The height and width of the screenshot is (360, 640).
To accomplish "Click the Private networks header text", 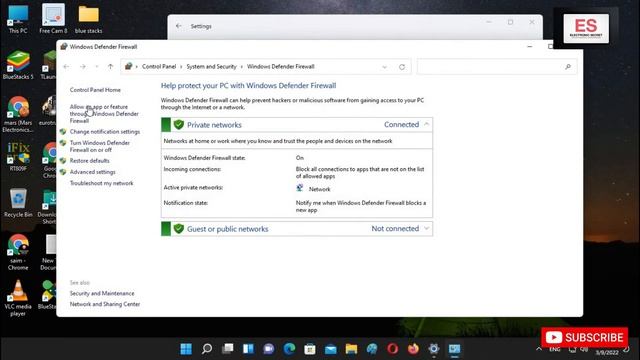I will click(x=214, y=125).
